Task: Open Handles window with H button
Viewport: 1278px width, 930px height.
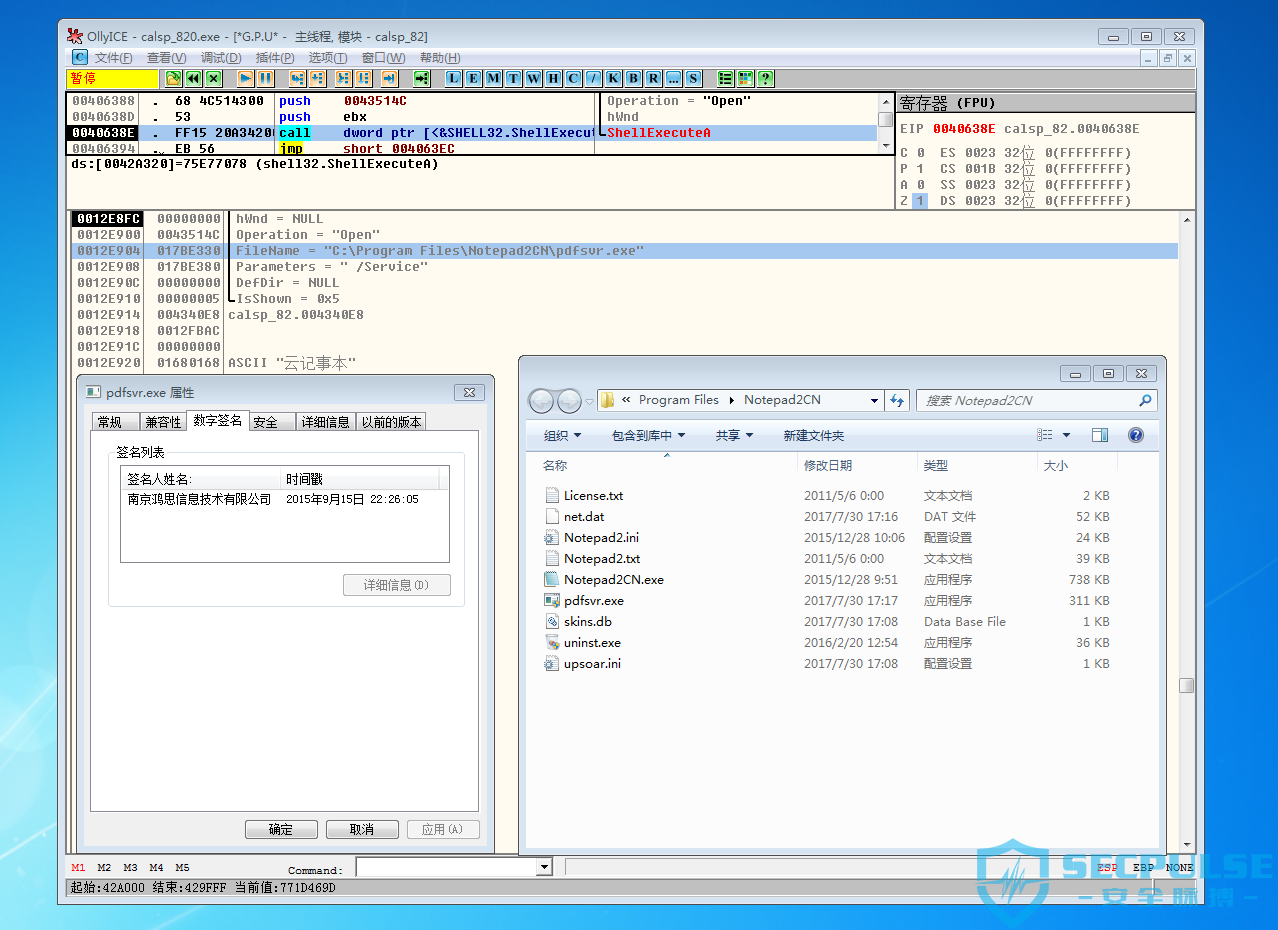Action: pyautogui.click(x=553, y=78)
